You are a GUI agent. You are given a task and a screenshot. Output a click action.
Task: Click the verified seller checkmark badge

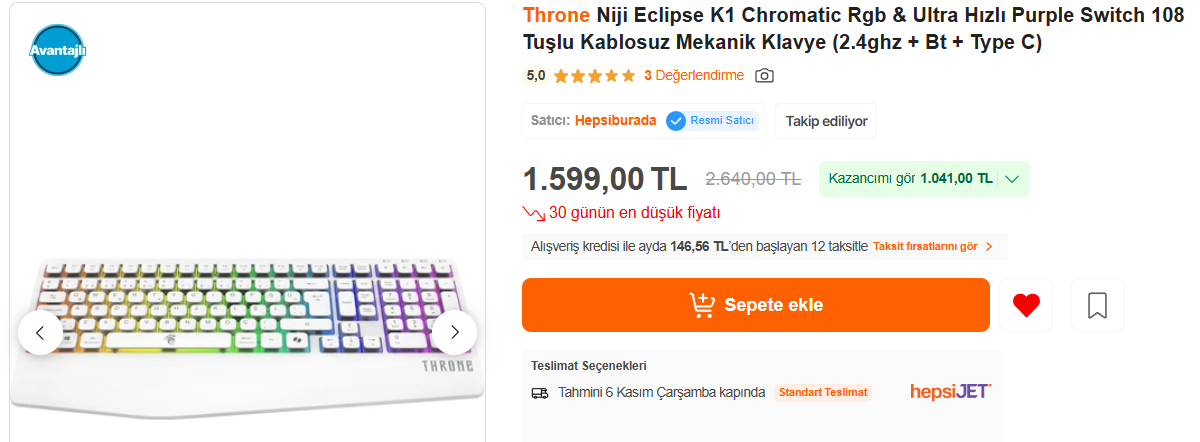coord(676,121)
